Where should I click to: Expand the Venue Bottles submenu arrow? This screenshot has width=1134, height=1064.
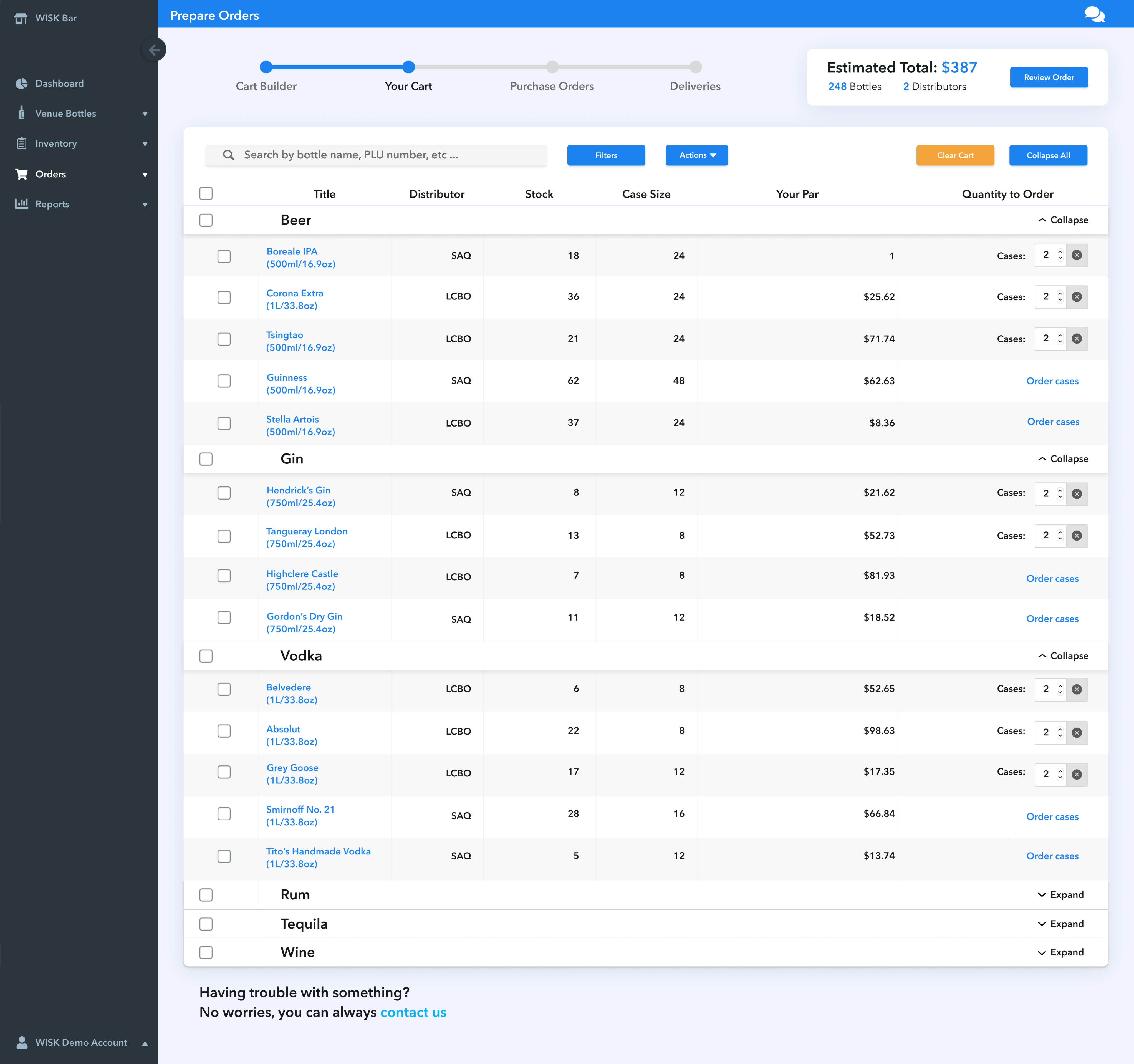[x=145, y=114]
